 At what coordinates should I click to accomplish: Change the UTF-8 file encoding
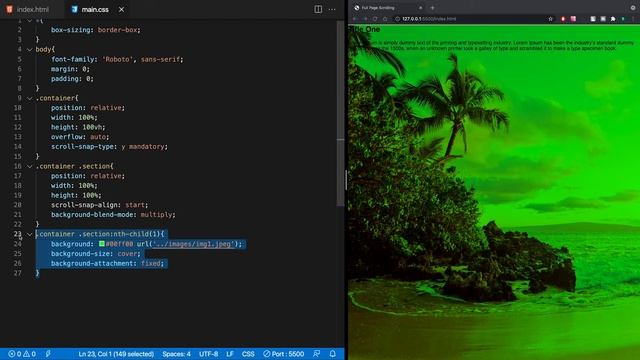click(209, 354)
